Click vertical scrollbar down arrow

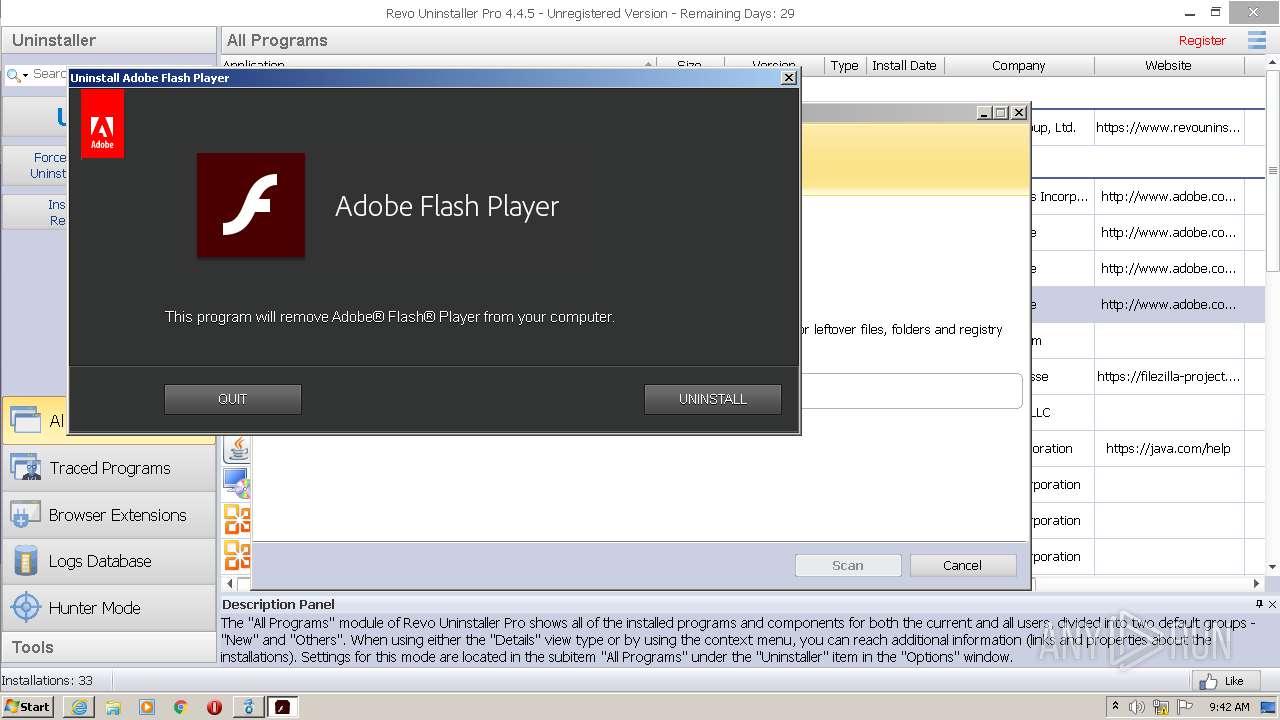tap(1272, 567)
